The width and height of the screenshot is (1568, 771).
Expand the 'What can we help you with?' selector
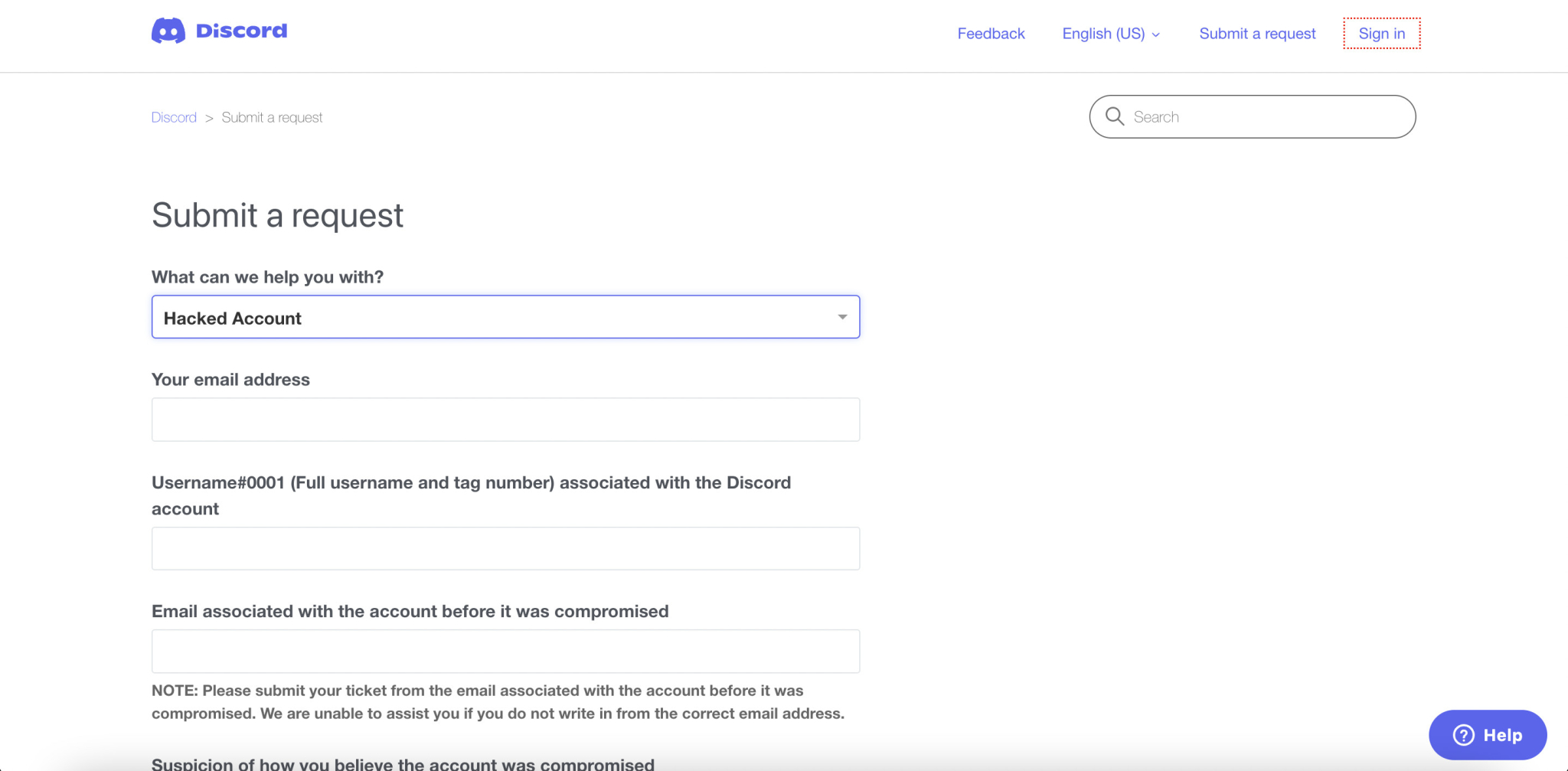pyautogui.click(x=505, y=316)
